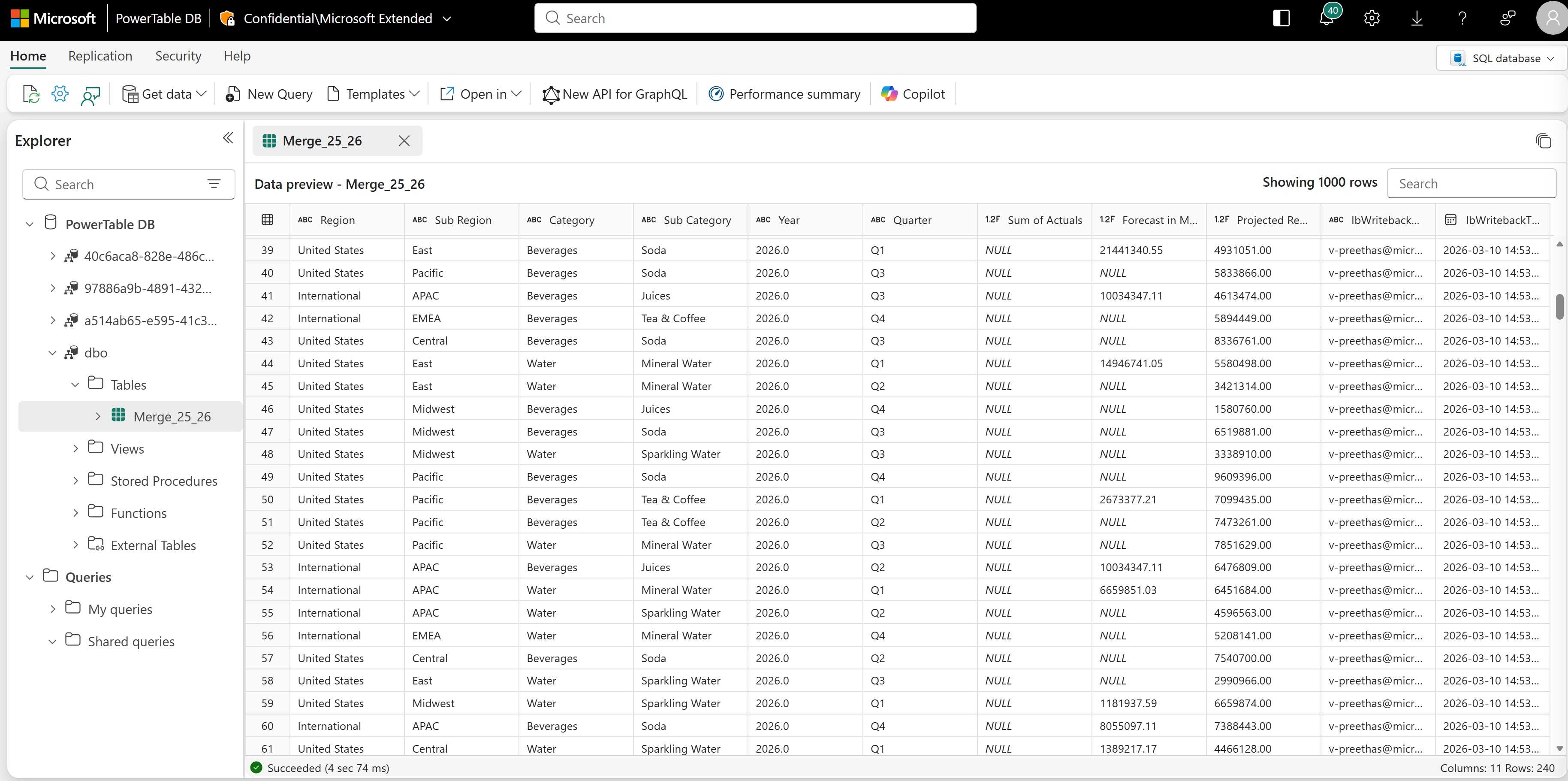1568x781 pixels.
Task: Expand the Views folder
Action: pyautogui.click(x=75, y=449)
